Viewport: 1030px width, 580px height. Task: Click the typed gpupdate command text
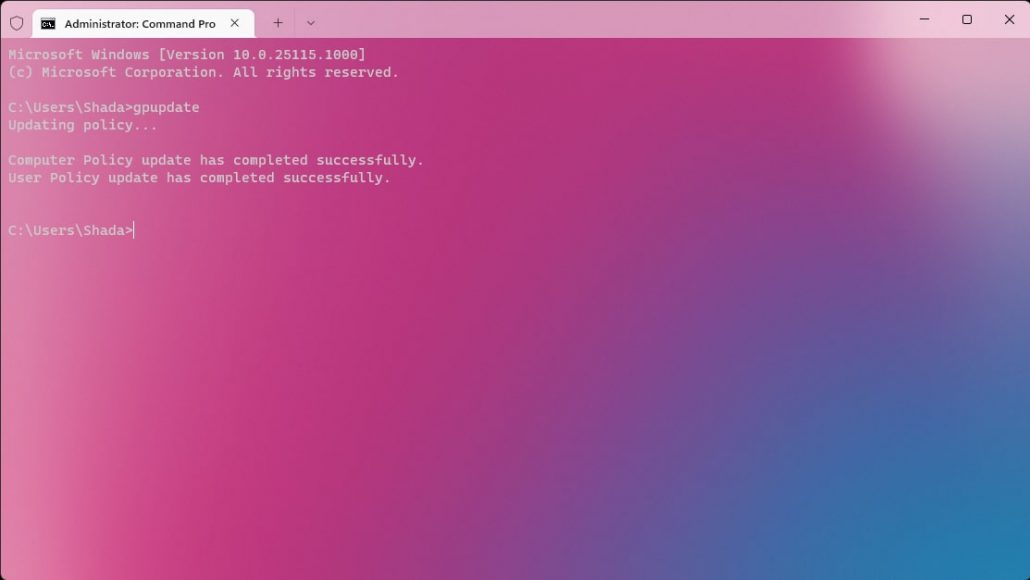pyautogui.click(x=166, y=107)
